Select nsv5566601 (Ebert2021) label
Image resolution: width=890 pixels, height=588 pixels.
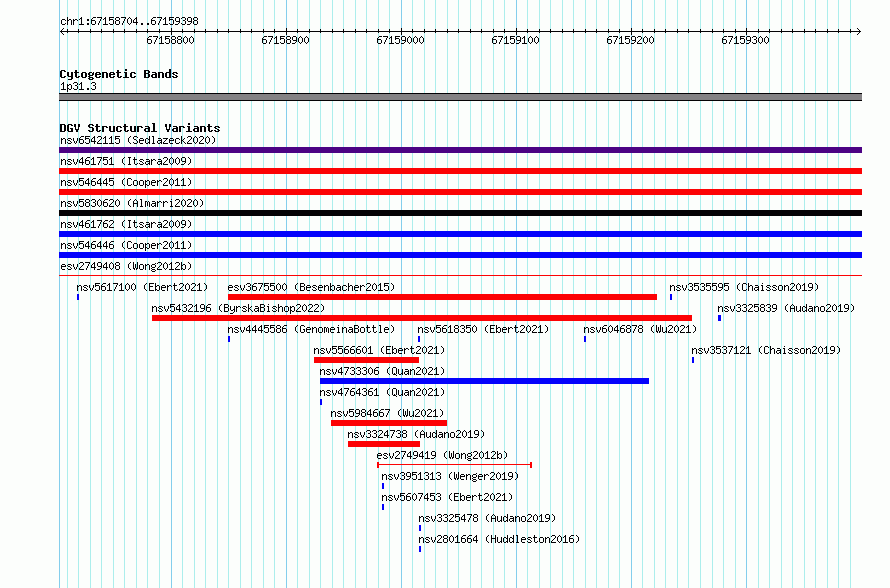379,350
